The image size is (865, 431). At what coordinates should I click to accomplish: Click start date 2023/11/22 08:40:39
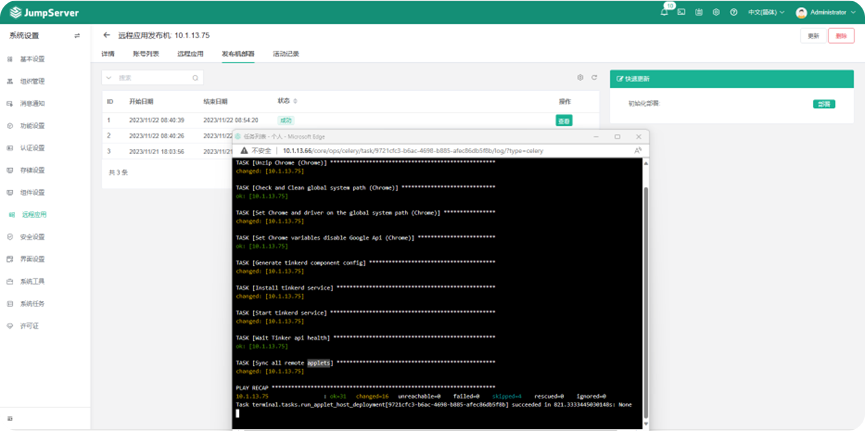click(x=157, y=120)
